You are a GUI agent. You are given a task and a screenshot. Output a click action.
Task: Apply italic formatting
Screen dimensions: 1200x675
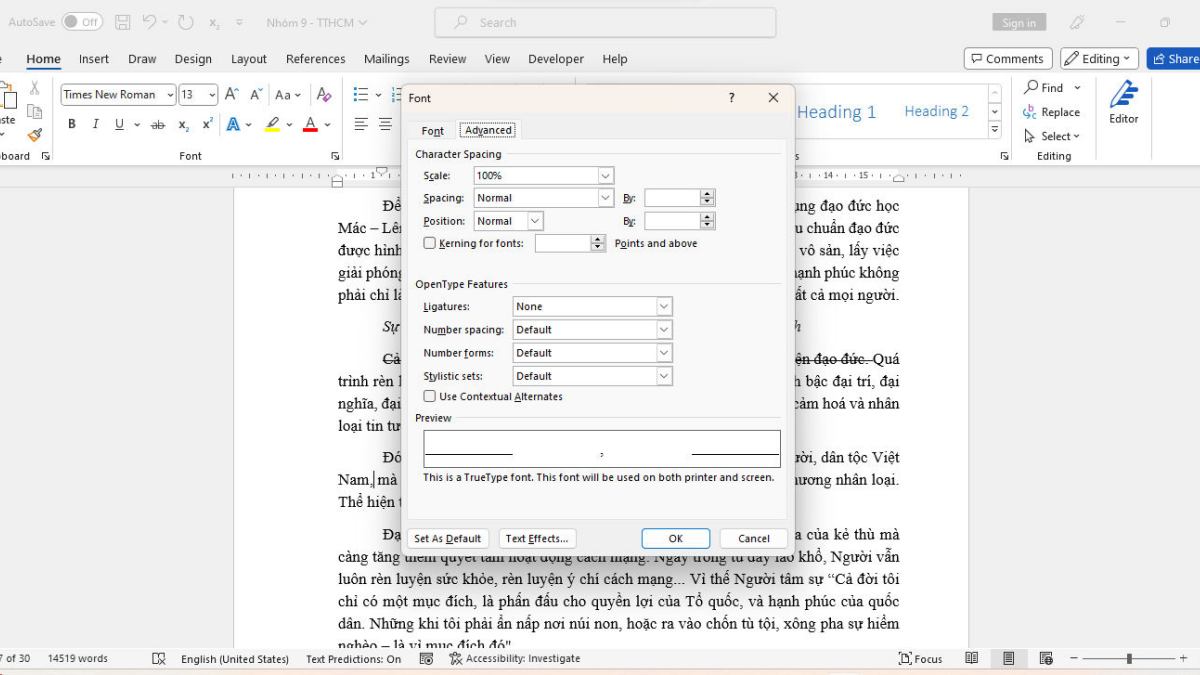[95, 123]
